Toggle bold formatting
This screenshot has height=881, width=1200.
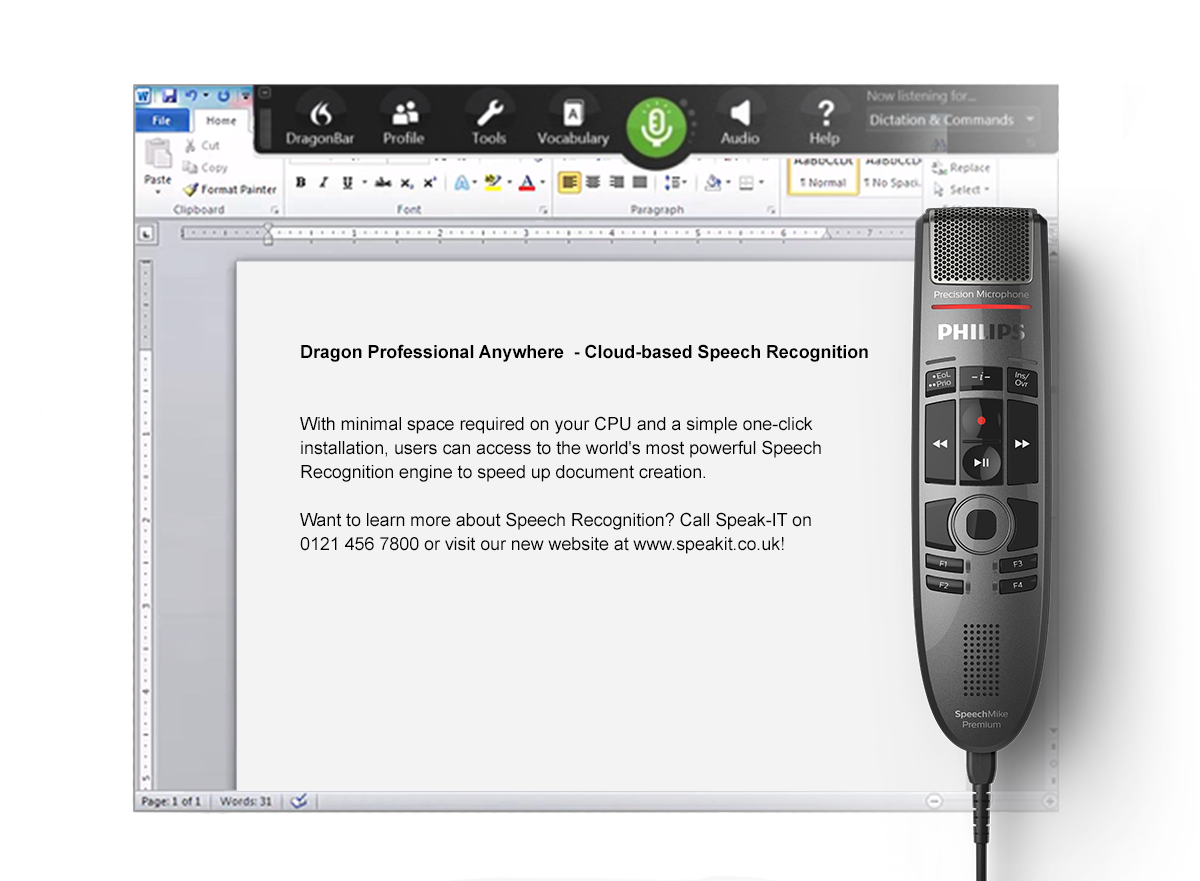click(300, 183)
